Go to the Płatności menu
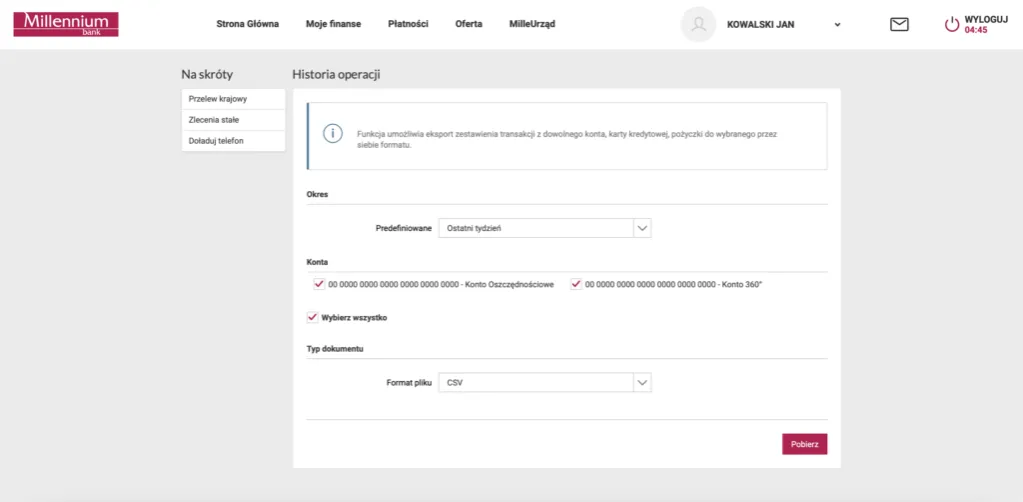Image resolution: width=1023 pixels, height=502 pixels. pos(408,24)
